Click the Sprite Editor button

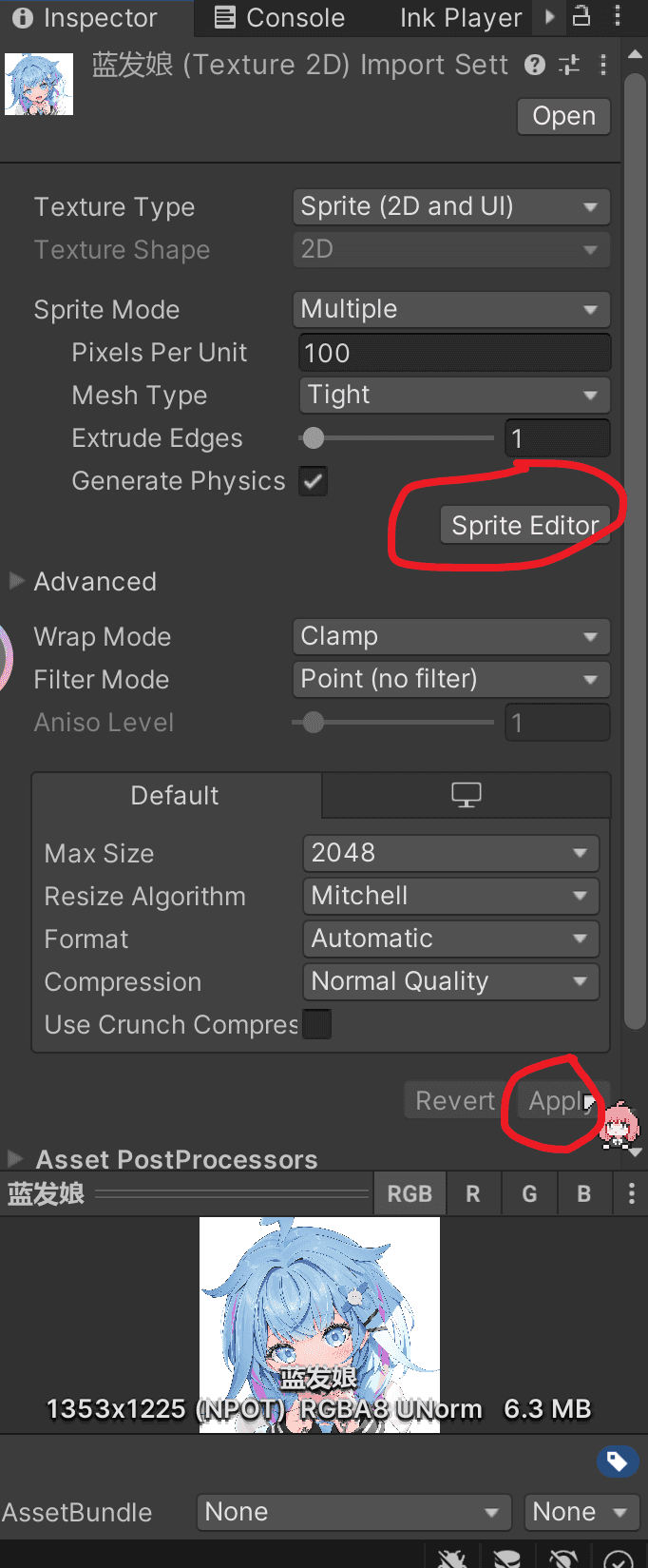[x=524, y=525]
